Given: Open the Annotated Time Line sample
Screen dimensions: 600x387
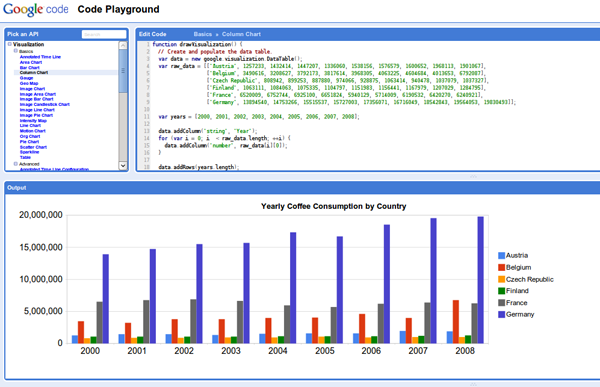Looking at the screenshot, I should pos(40,57).
